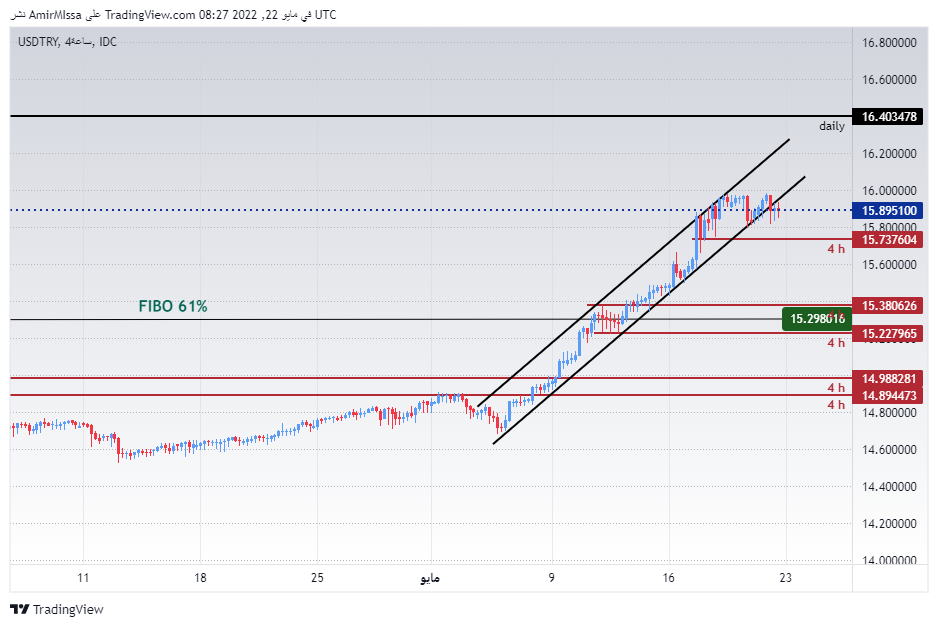This screenshot has width=938, height=627.
Task: Click the date label 23 on time axis
Action: [785, 578]
